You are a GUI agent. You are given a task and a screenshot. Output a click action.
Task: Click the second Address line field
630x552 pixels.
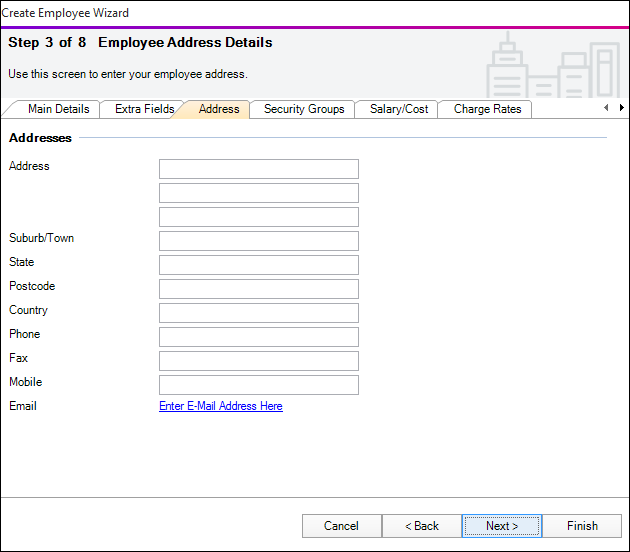click(x=258, y=193)
